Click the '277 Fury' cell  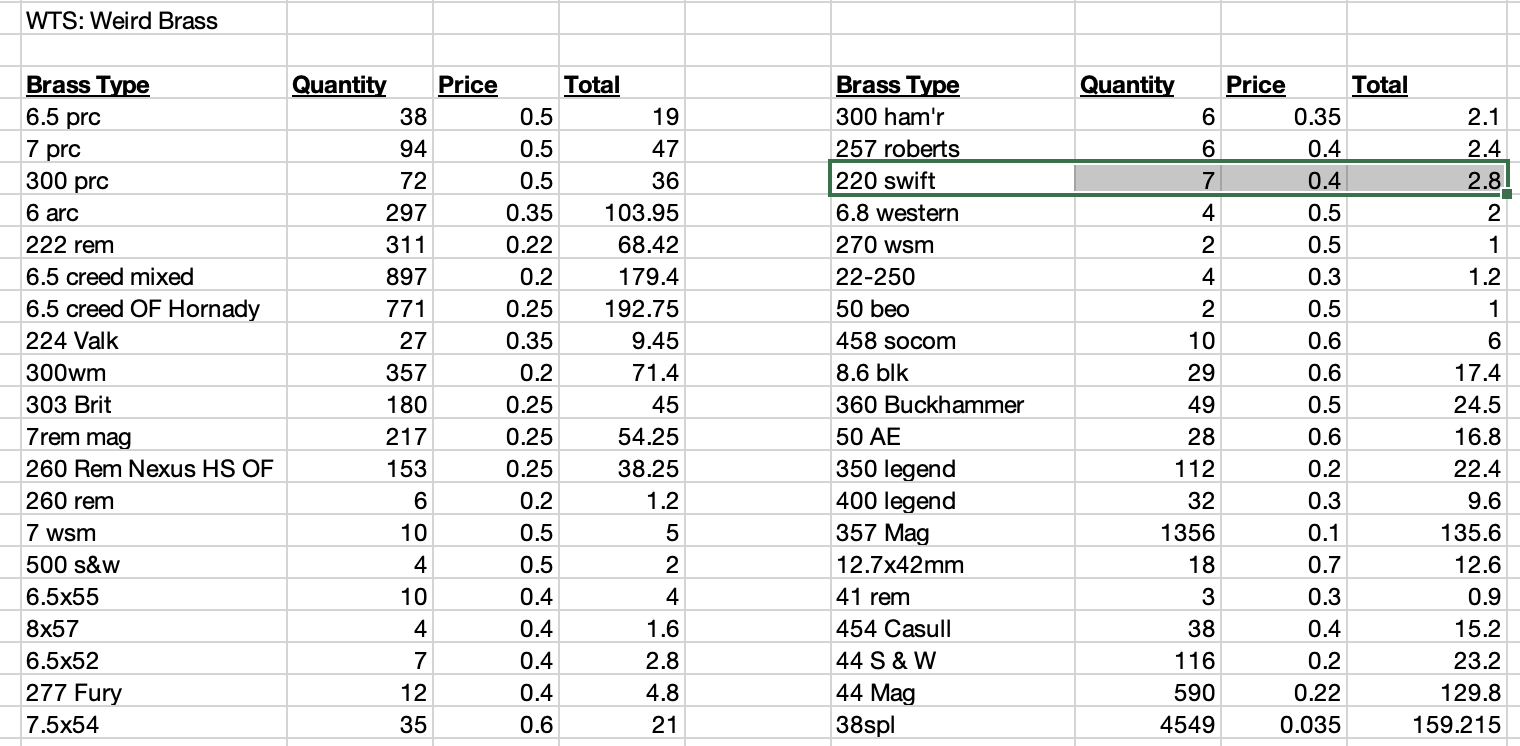click(x=74, y=693)
